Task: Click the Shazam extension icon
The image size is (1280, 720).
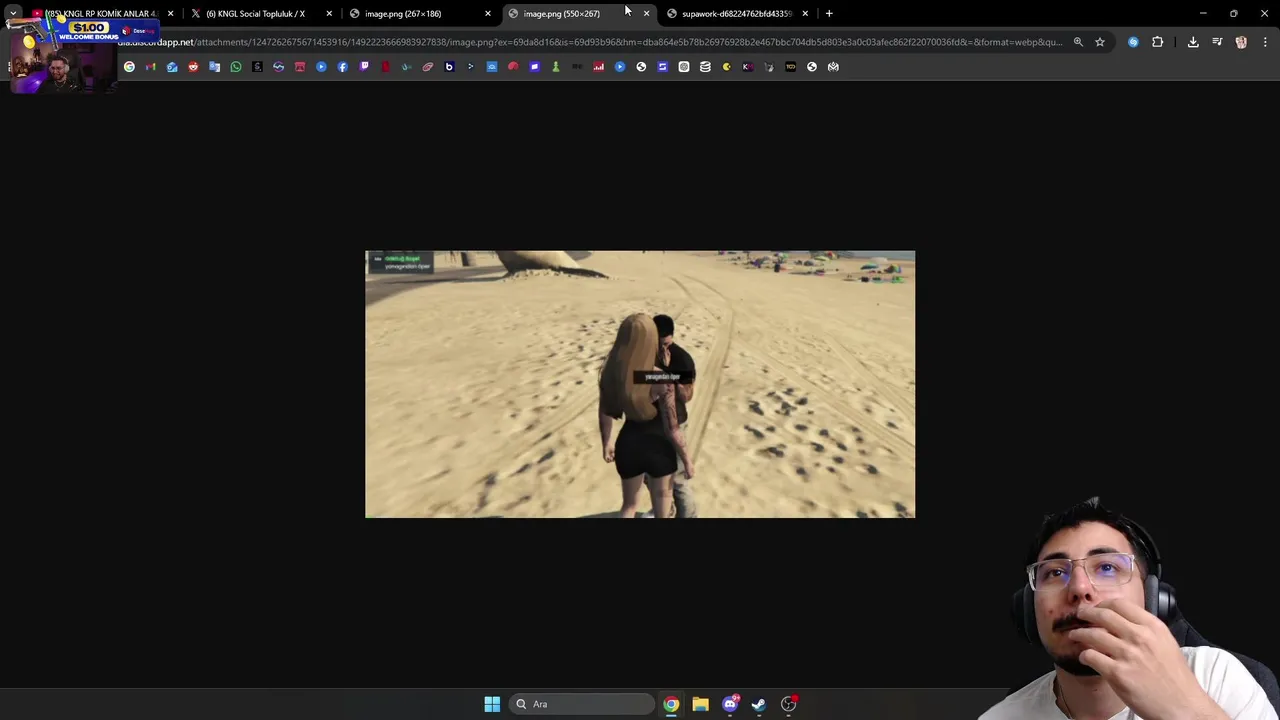Action: point(1133,42)
